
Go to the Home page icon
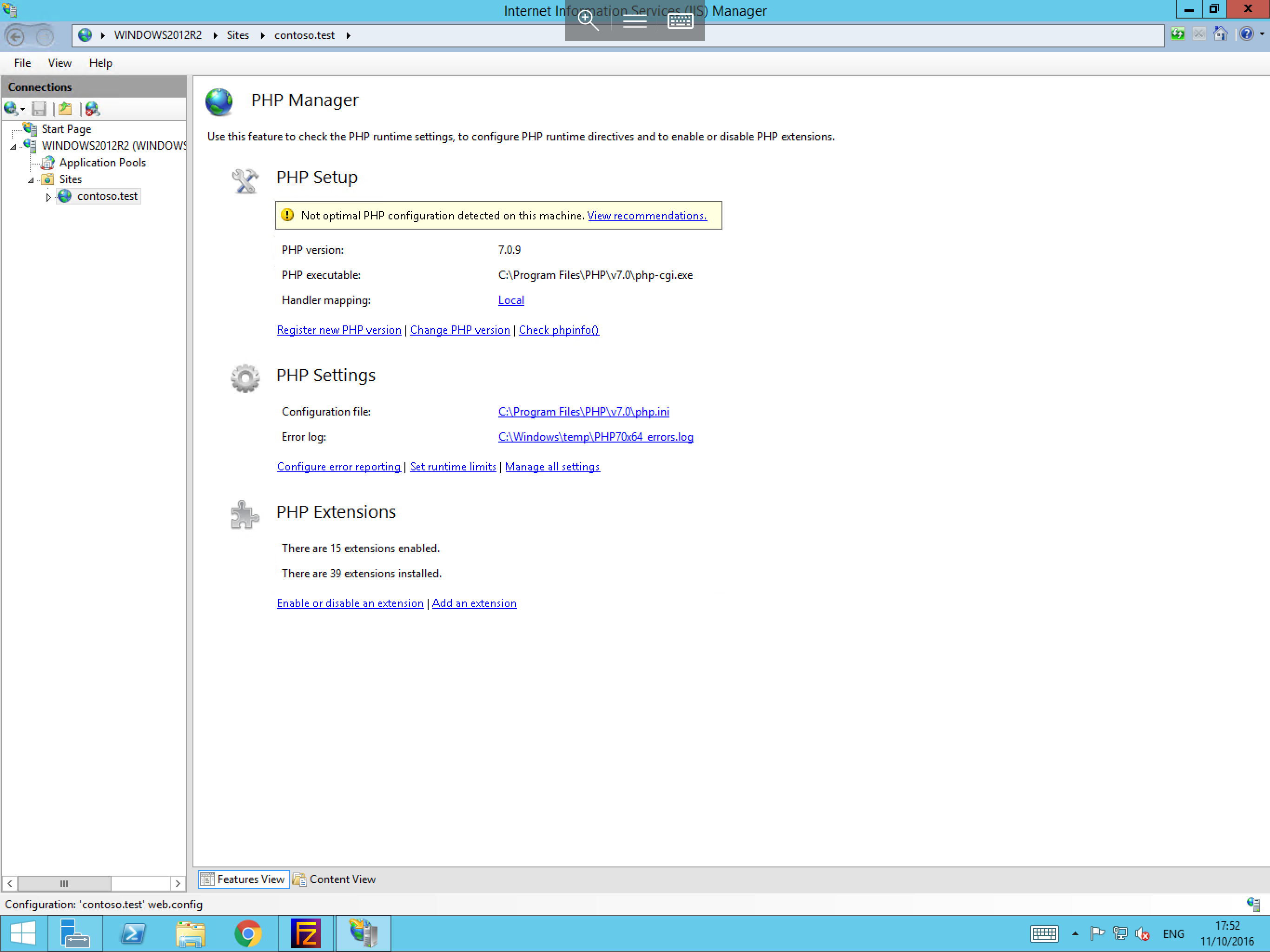pyautogui.click(x=1220, y=34)
